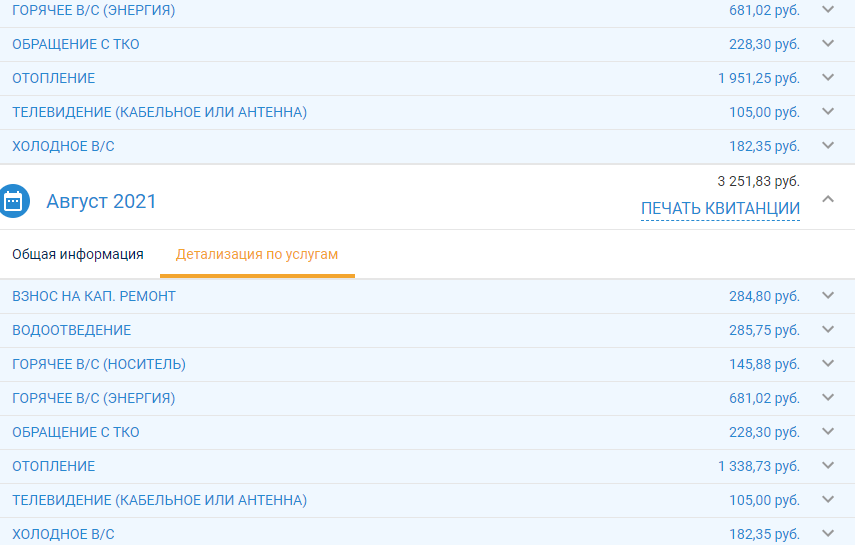
Task: Expand top ОБРАЩЕНИЕ С ТКО chevron
Action: 828,44
